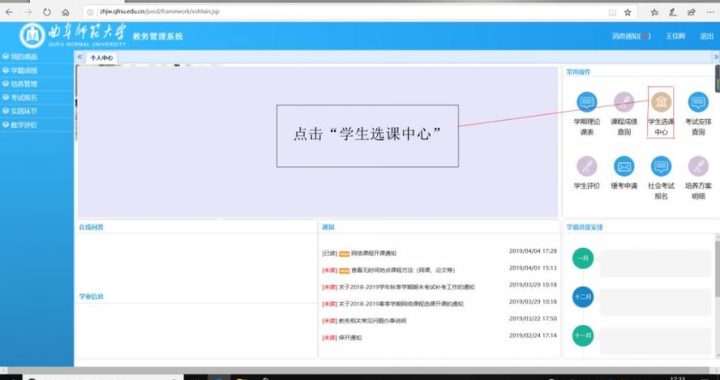Add page to favorites star icon
720x380 pixels.
[x=628, y=12]
